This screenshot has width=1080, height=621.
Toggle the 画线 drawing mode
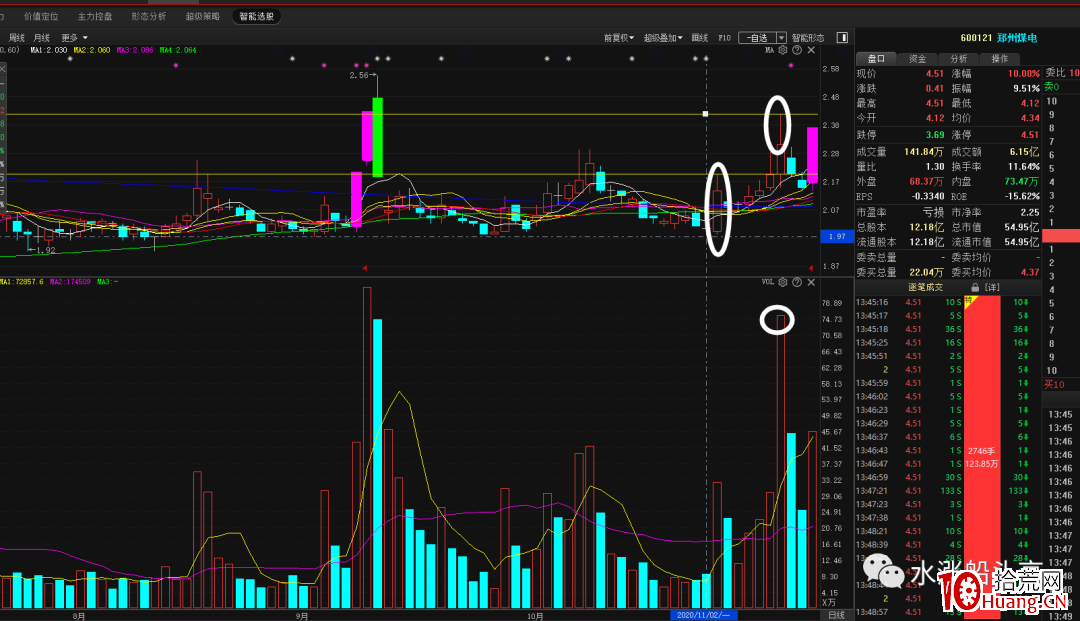tap(700, 38)
